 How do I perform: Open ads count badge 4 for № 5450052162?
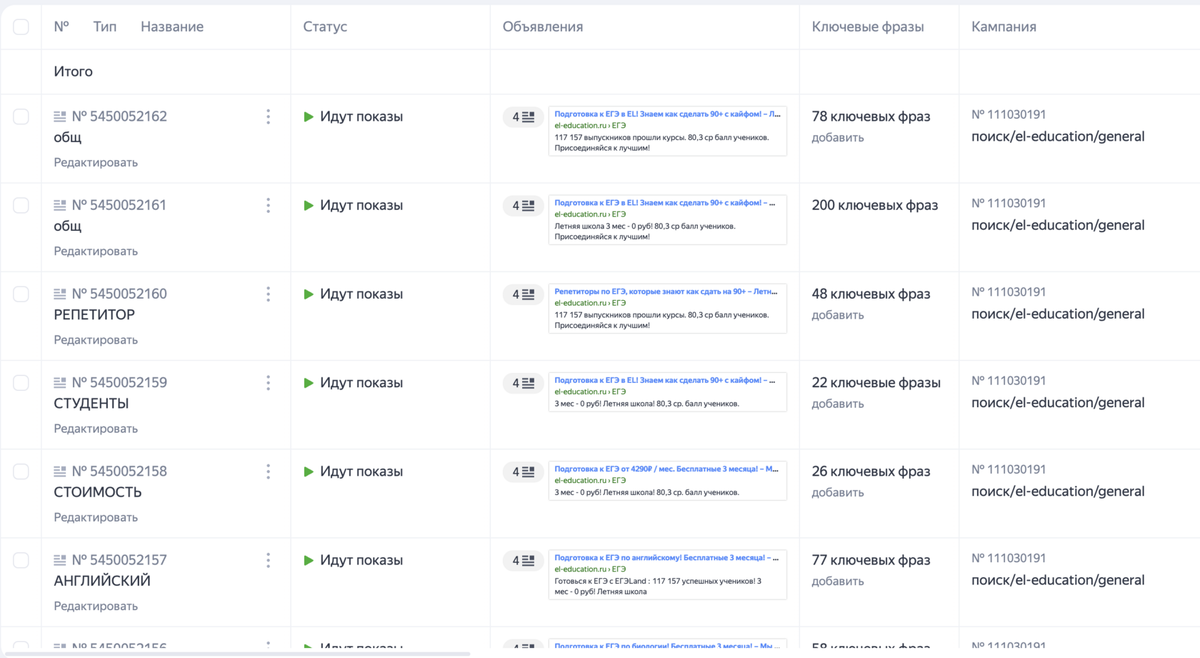[x=523, y=117]
